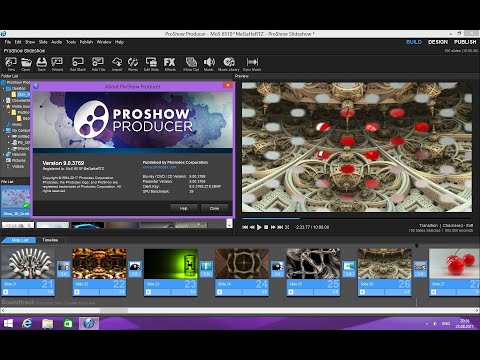Open the Help menu
The height and width of the screenshot is (360, 480).
tap(119, 42)
